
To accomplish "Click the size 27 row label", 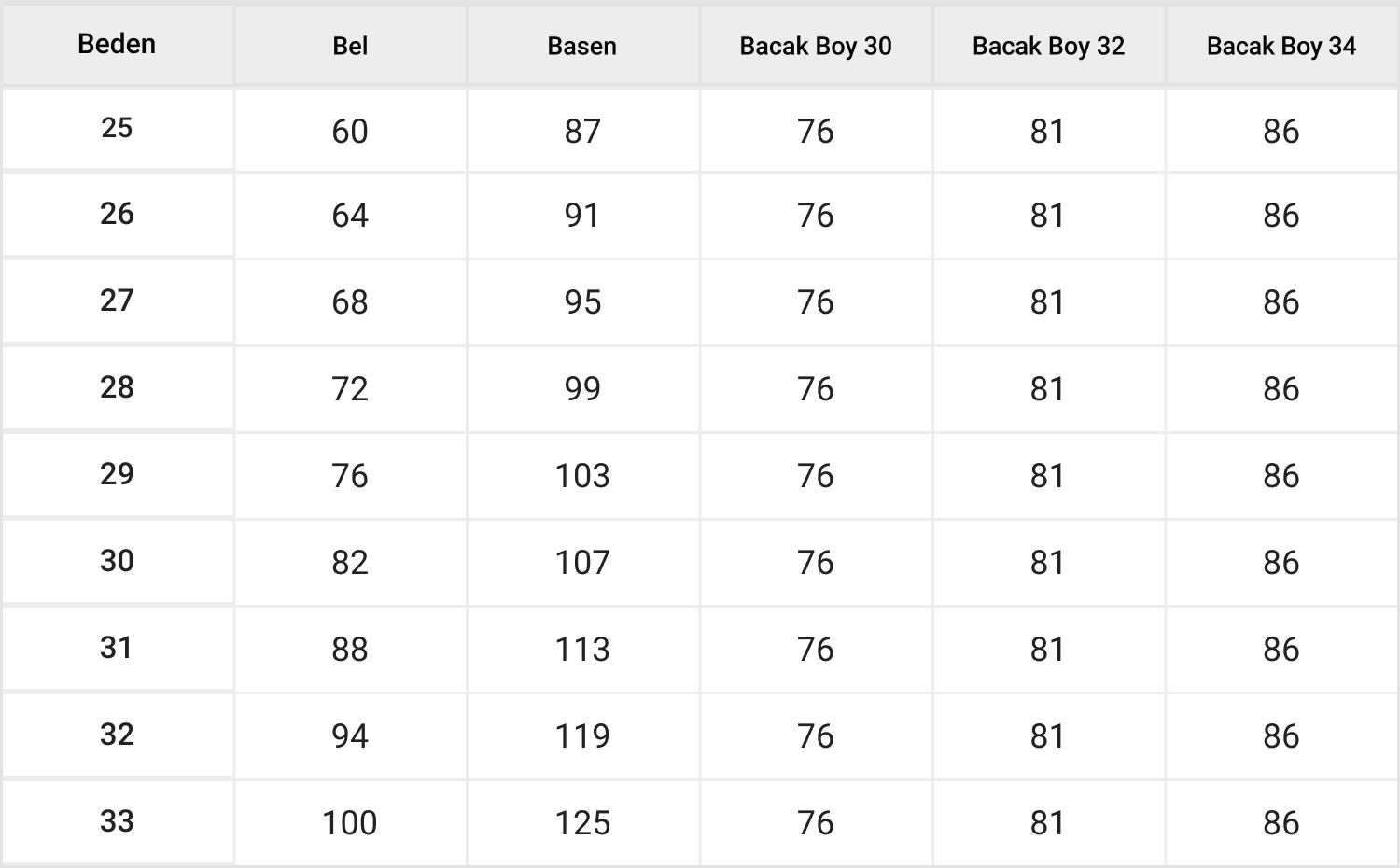I will (x=117, y=301).
